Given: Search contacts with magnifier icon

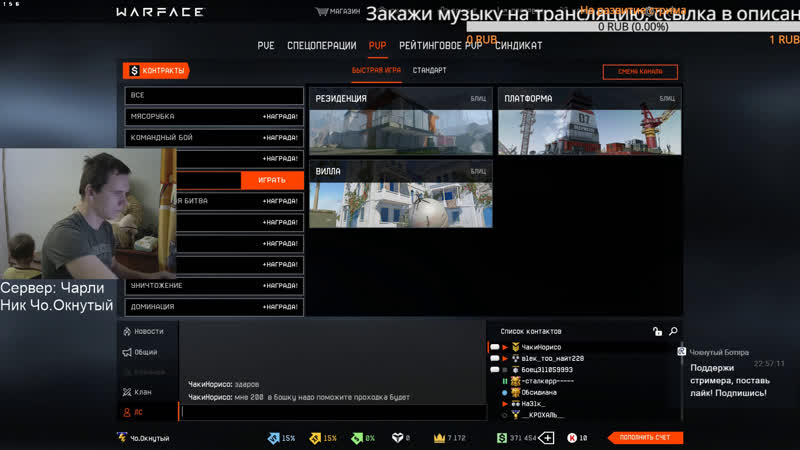Looking at the screenshot, I should (673, 332).
